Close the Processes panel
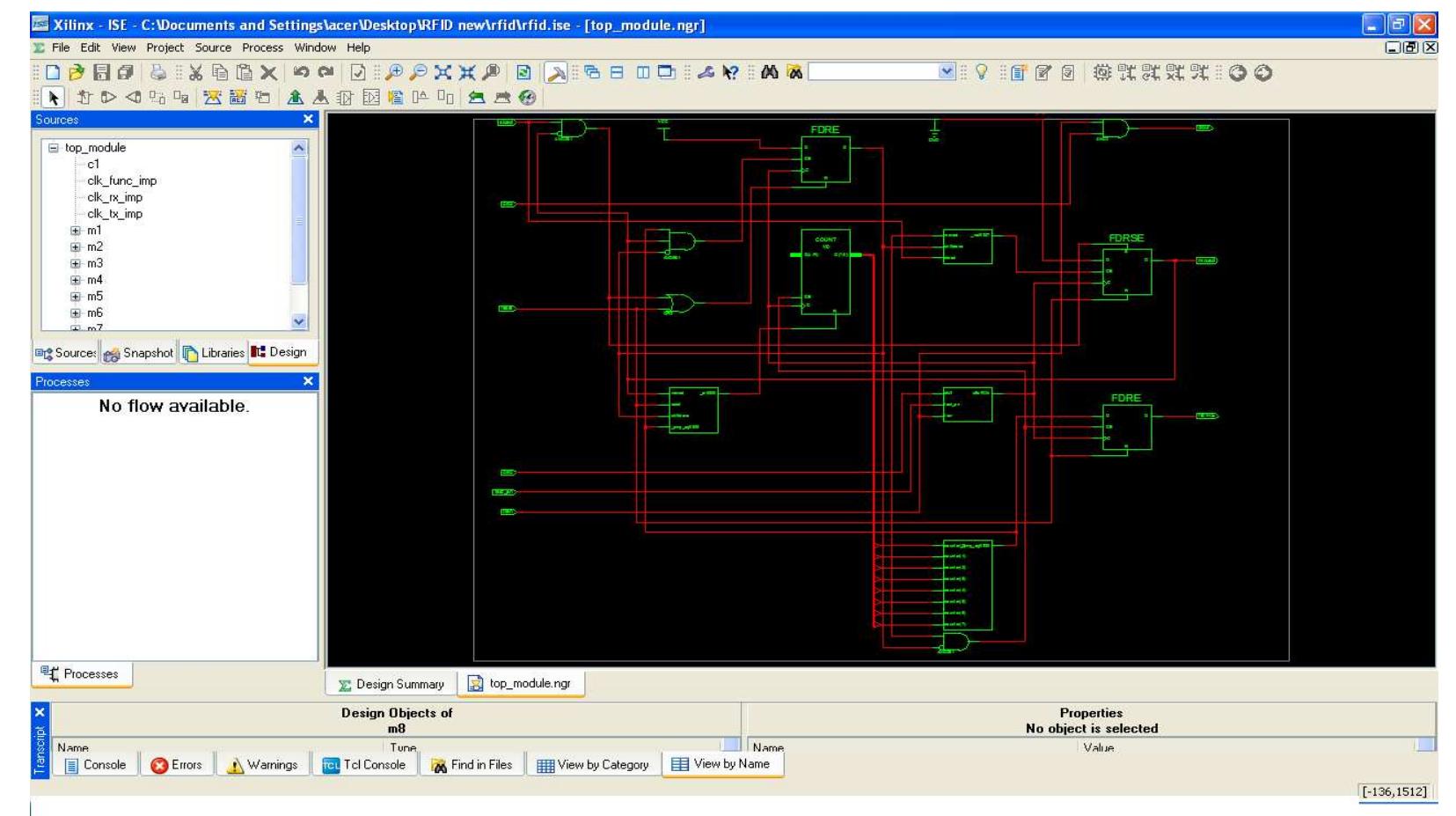This screenshot has width=1456, height=816. coord(308,381)
